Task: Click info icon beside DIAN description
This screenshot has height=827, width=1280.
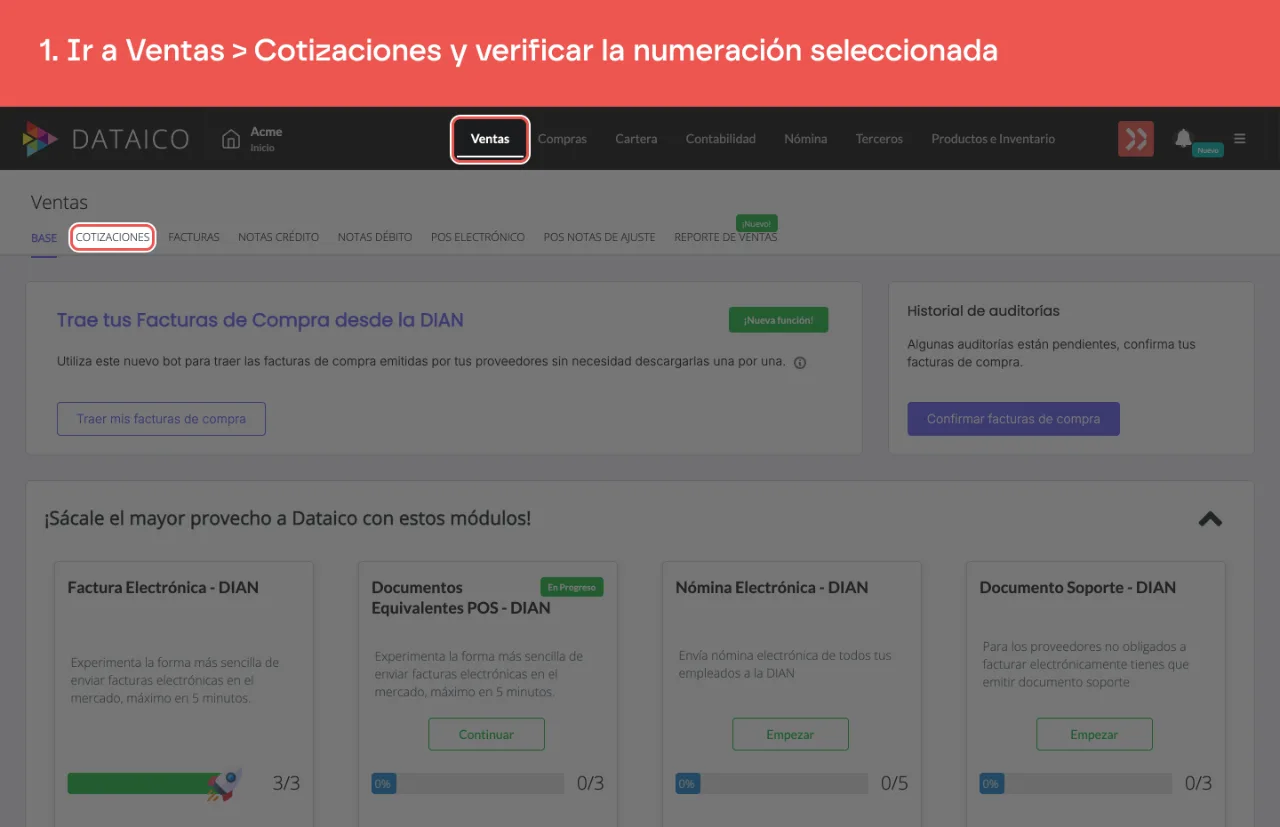Action: tap(800, 363)
